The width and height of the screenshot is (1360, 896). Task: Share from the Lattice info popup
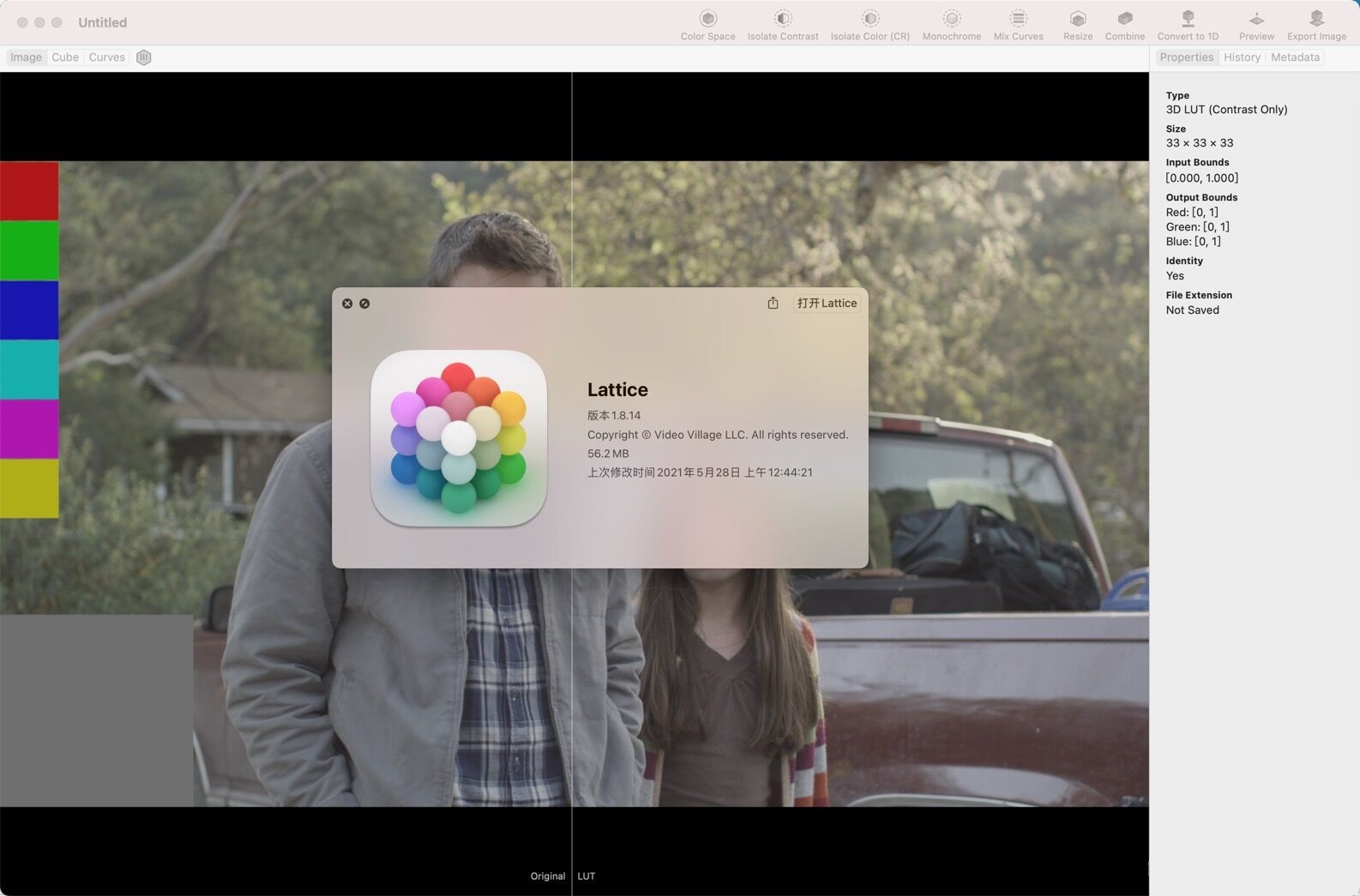pyautogui.click(x=773, y=303)
